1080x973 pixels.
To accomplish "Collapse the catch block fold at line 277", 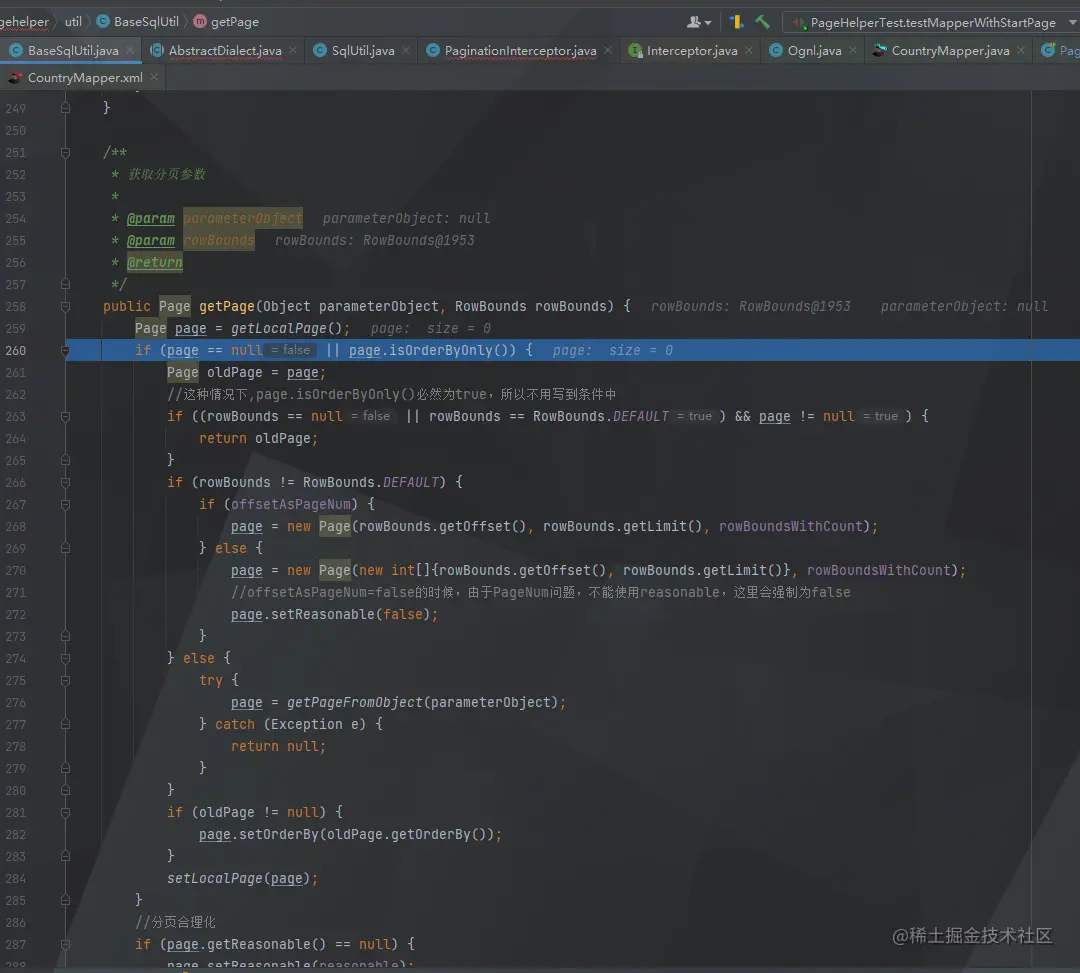I will (x=65, y=724).
